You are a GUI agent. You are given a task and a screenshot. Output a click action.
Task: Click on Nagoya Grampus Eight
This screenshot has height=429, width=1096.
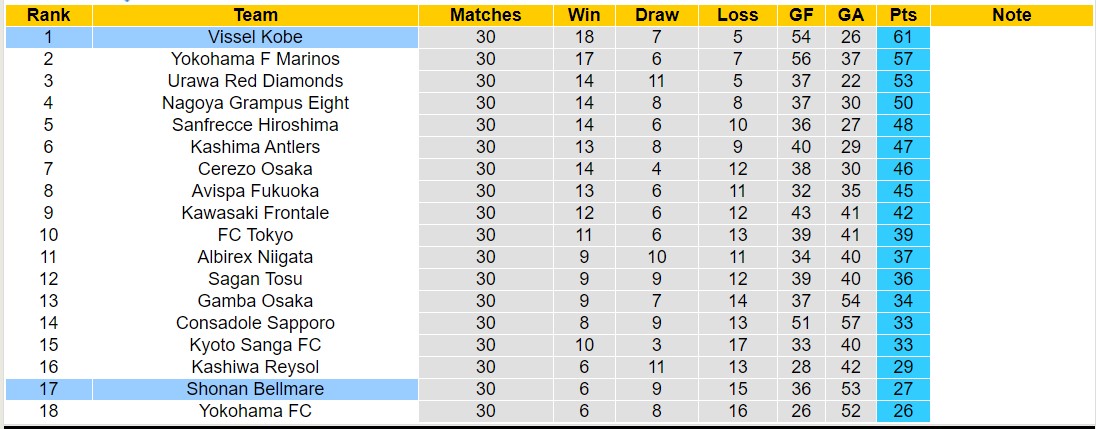255,103
